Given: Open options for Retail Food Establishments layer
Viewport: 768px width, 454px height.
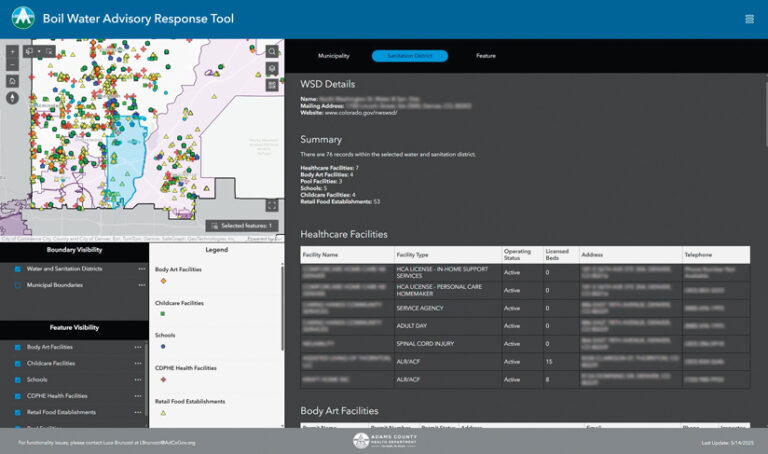Looking at the screenshot, I should (x=138, y=412).
